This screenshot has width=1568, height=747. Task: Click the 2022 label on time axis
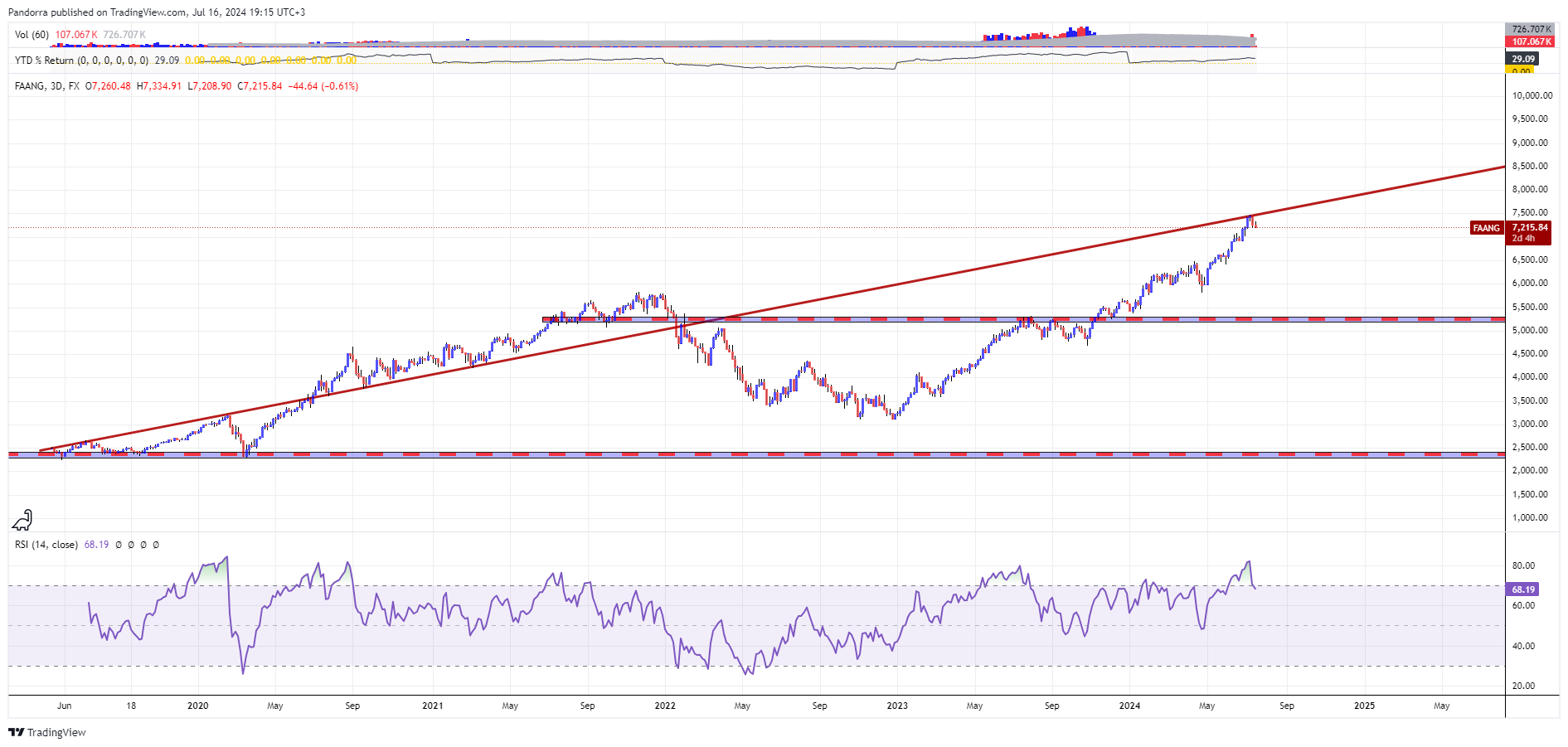tap(665, 706)
